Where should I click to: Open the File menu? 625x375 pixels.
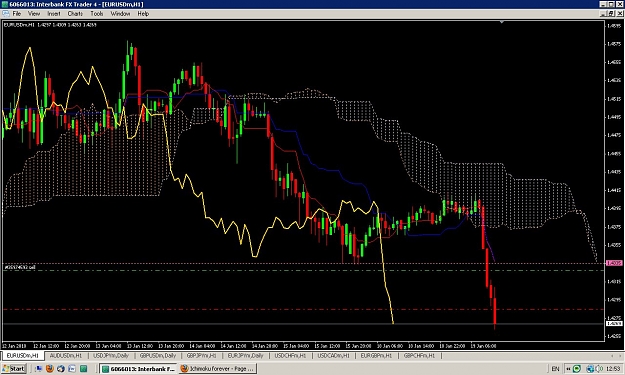17,14
